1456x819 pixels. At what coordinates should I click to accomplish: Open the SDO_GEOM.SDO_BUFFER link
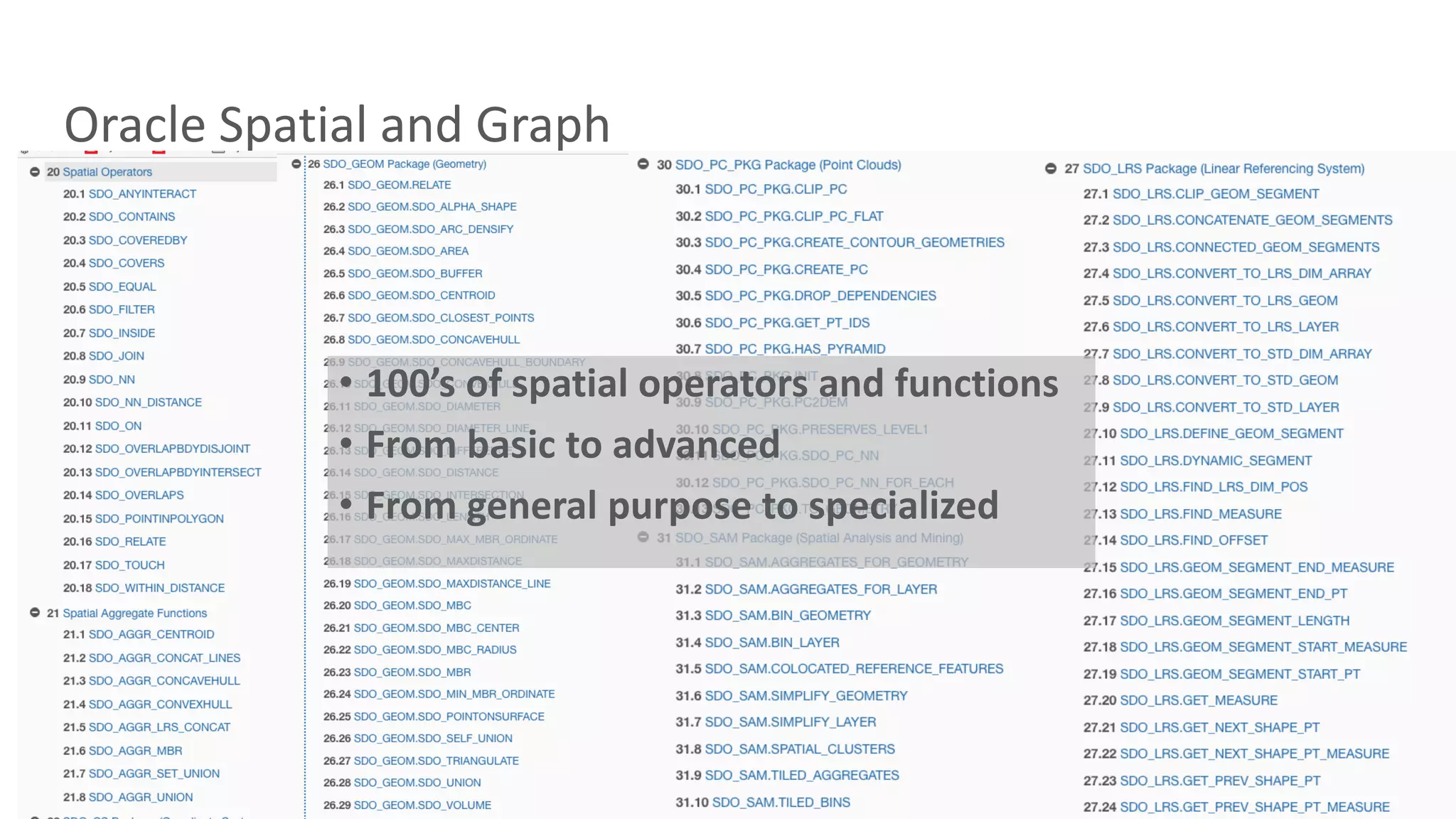(x=415, y=274)
